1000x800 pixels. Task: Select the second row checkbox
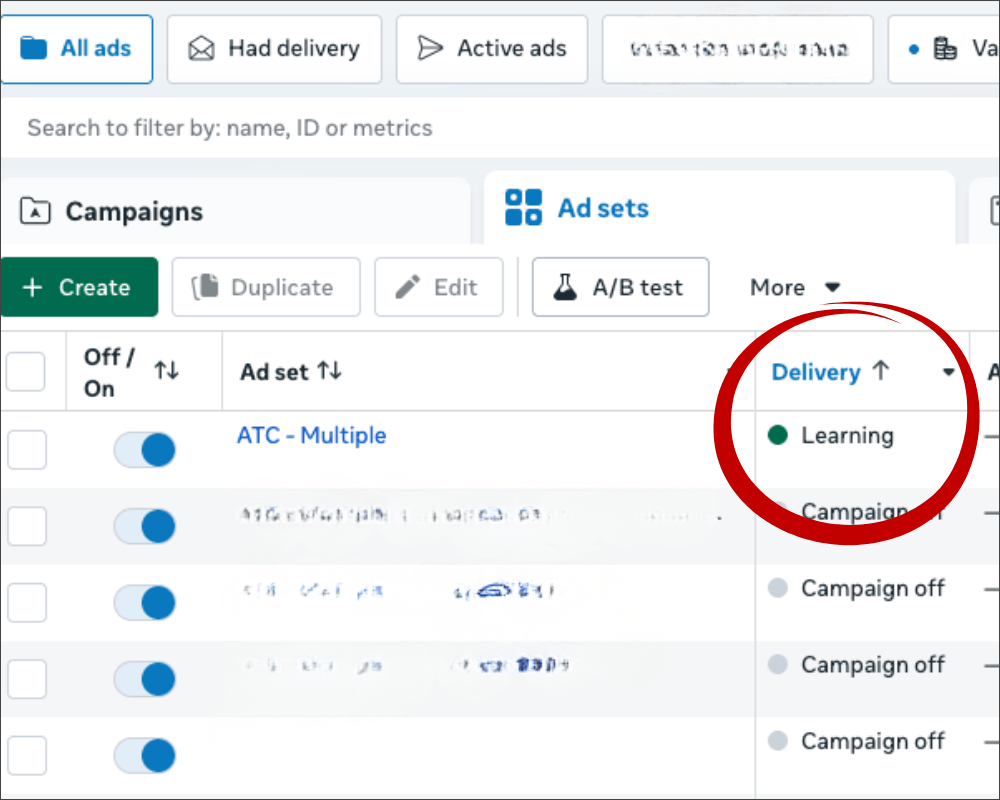coord(27,526)
